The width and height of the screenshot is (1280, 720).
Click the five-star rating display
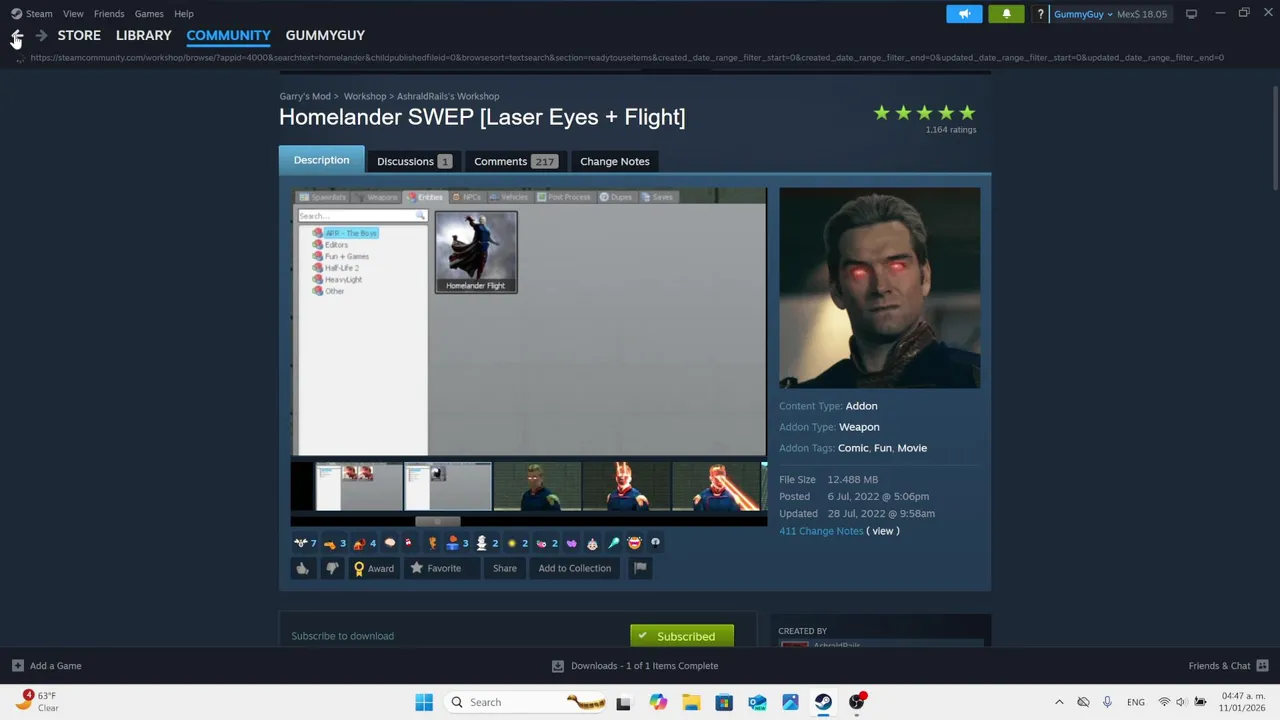point(924,113)
